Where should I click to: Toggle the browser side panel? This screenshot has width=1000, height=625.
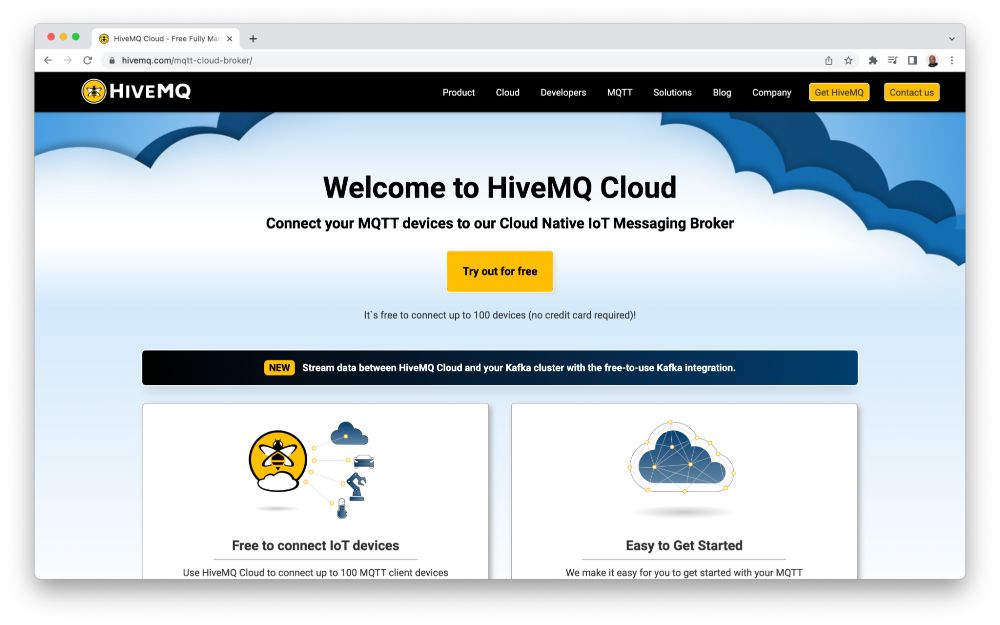coord(913,61)
